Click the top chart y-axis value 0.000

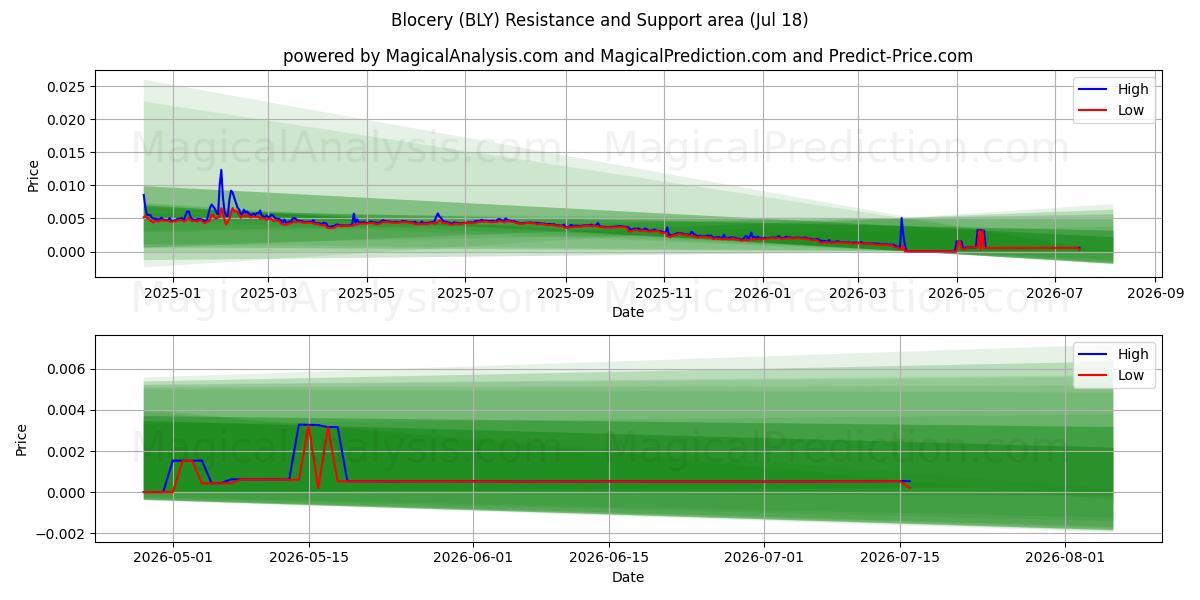click(66, 252)
